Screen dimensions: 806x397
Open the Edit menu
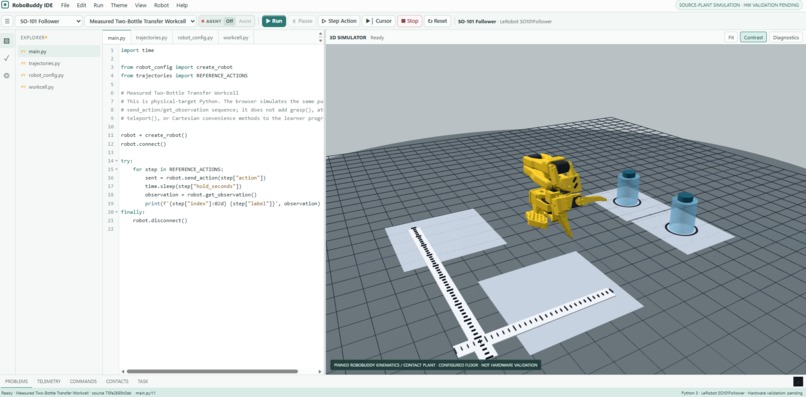point(81,5)
